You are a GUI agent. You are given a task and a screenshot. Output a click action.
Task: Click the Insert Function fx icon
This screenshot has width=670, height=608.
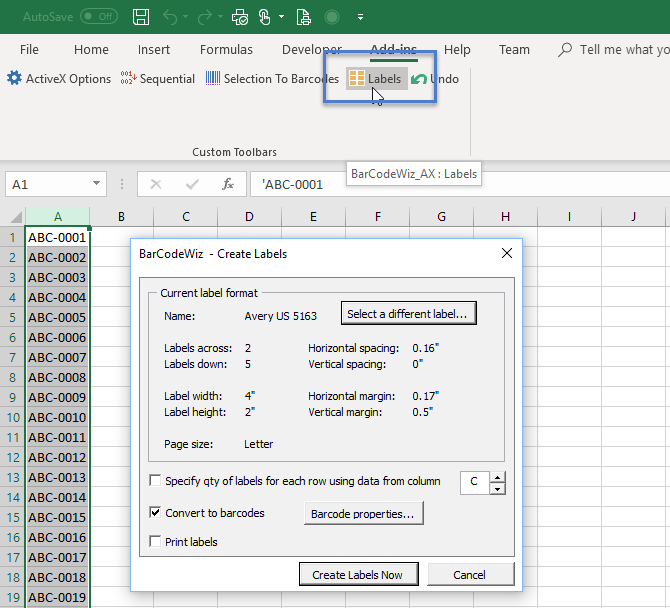228,184
